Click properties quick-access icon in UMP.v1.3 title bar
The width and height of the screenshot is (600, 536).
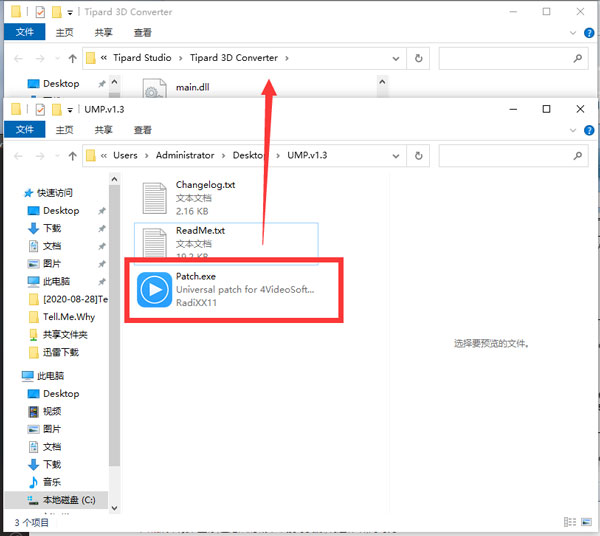(40, 110)
